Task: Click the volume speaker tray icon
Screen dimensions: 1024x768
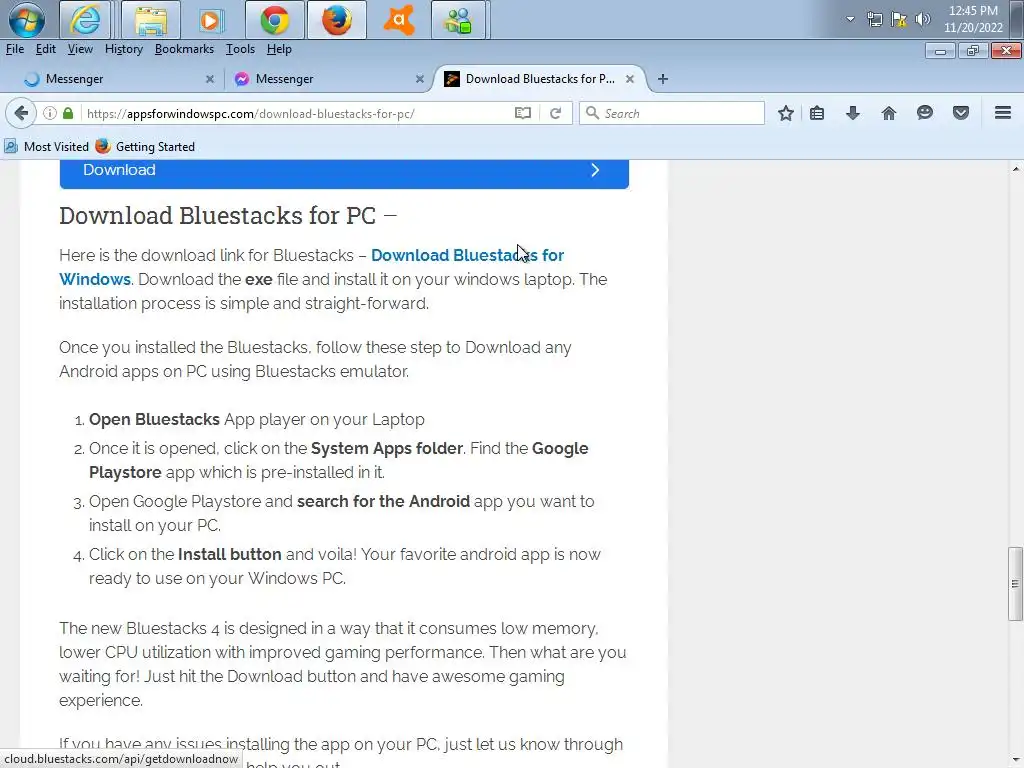Action: tap(922, 19)
